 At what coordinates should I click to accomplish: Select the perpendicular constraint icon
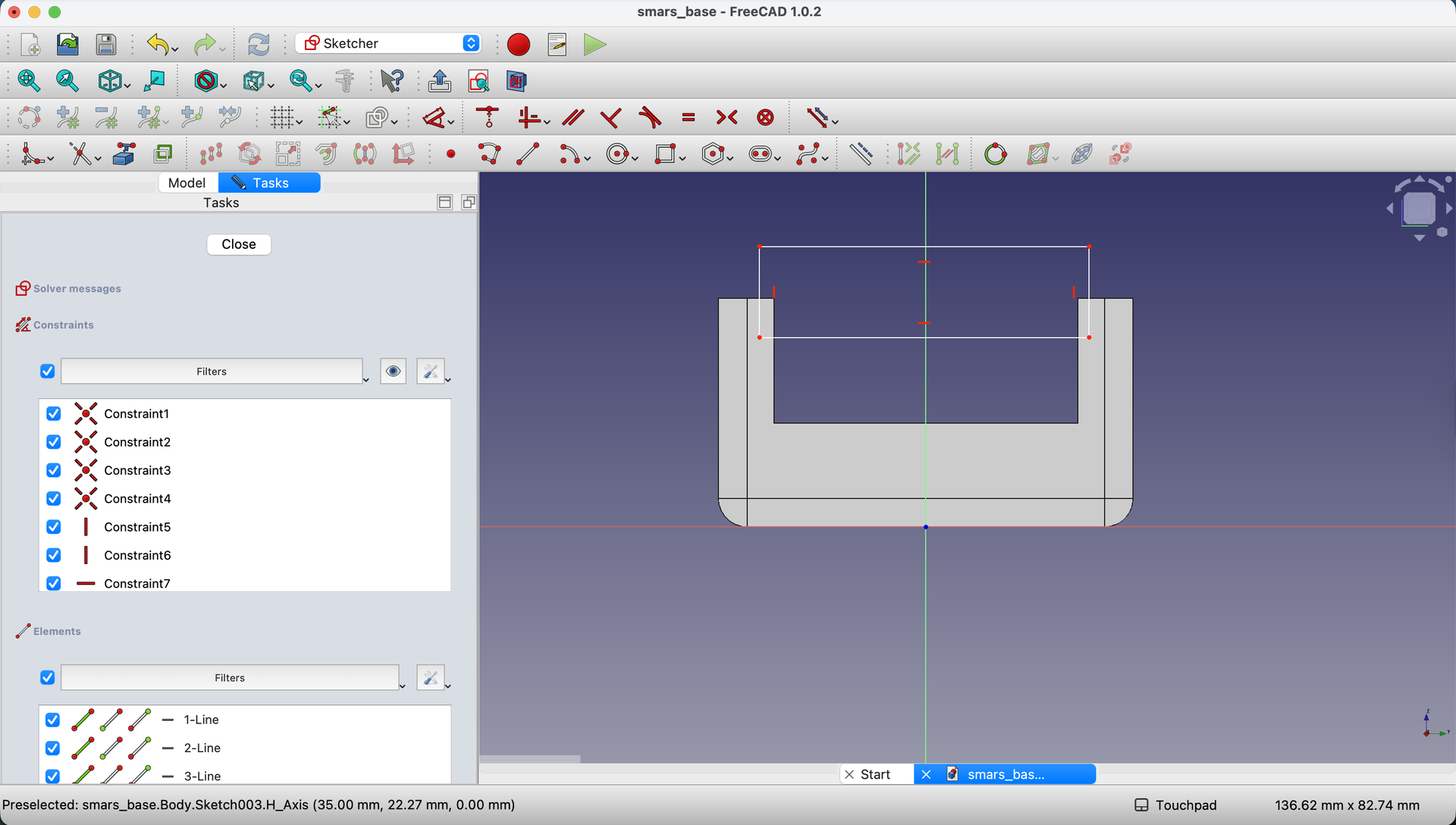(x=610, y=118)
